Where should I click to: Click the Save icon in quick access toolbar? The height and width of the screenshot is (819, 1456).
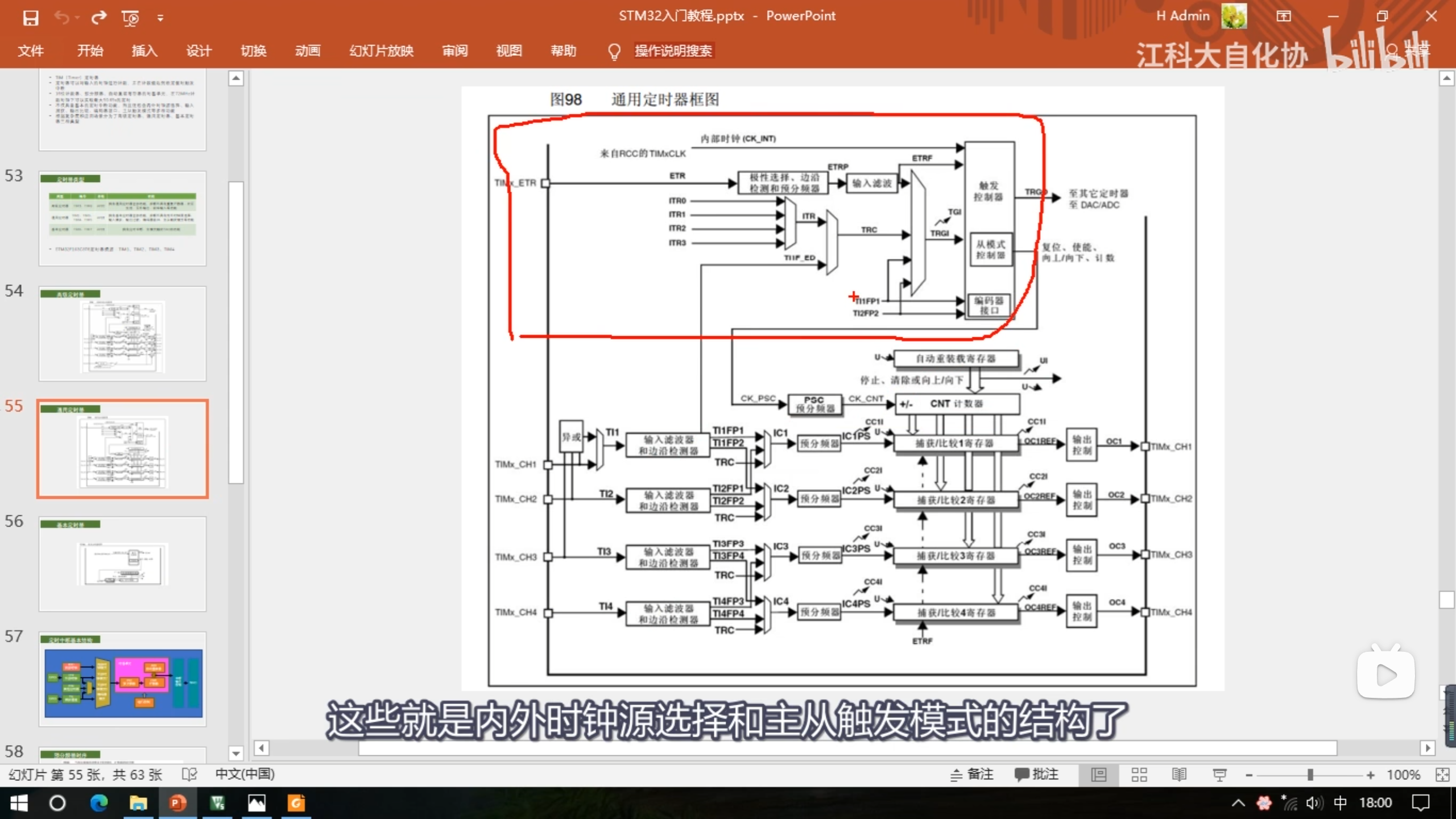[31, 18]
